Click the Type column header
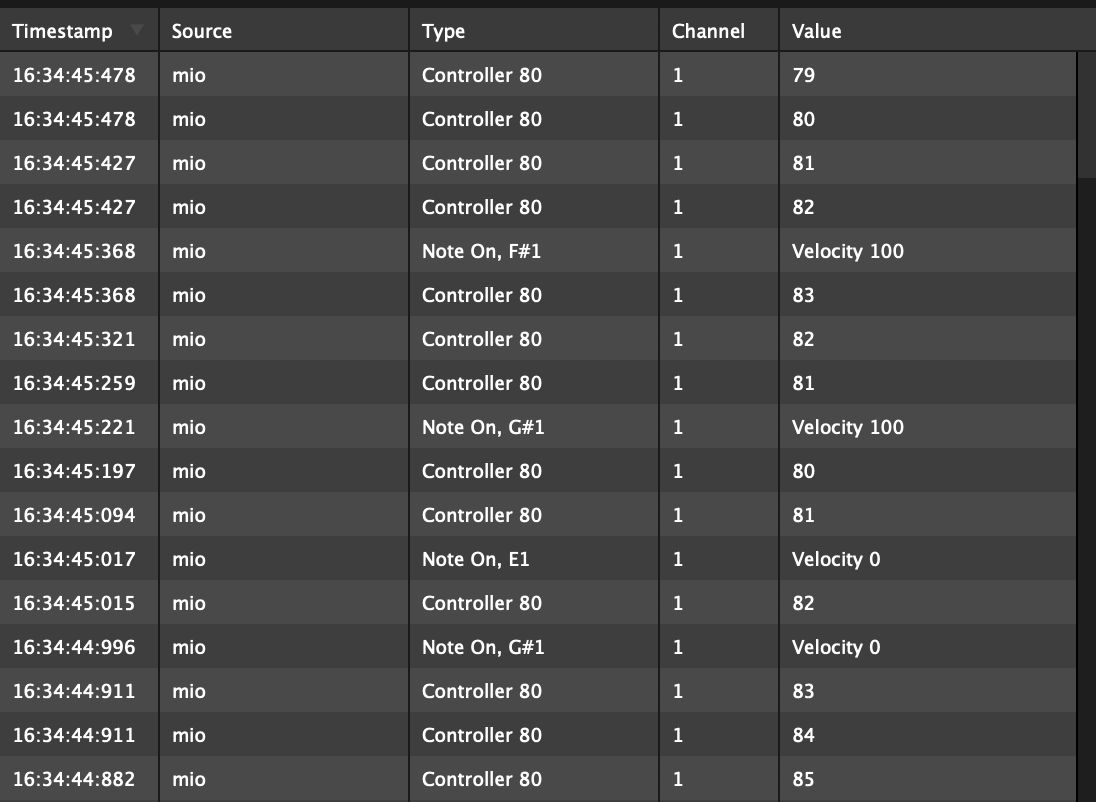The height and width of the screenshot is (802, 1096). pos(444,31)
